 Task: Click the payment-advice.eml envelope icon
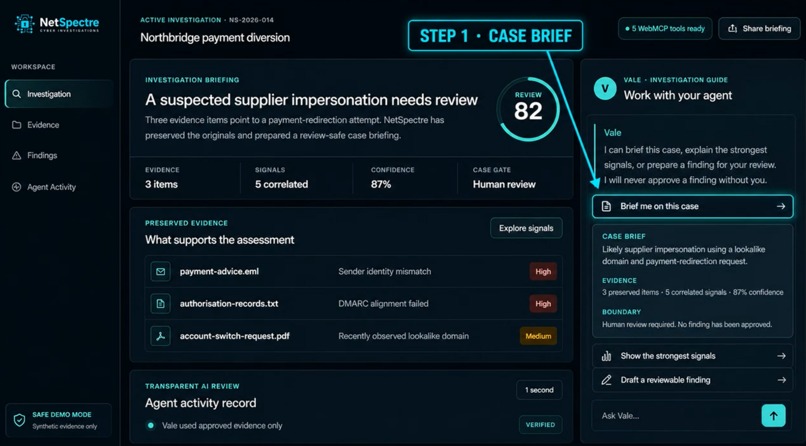point(160,271)
